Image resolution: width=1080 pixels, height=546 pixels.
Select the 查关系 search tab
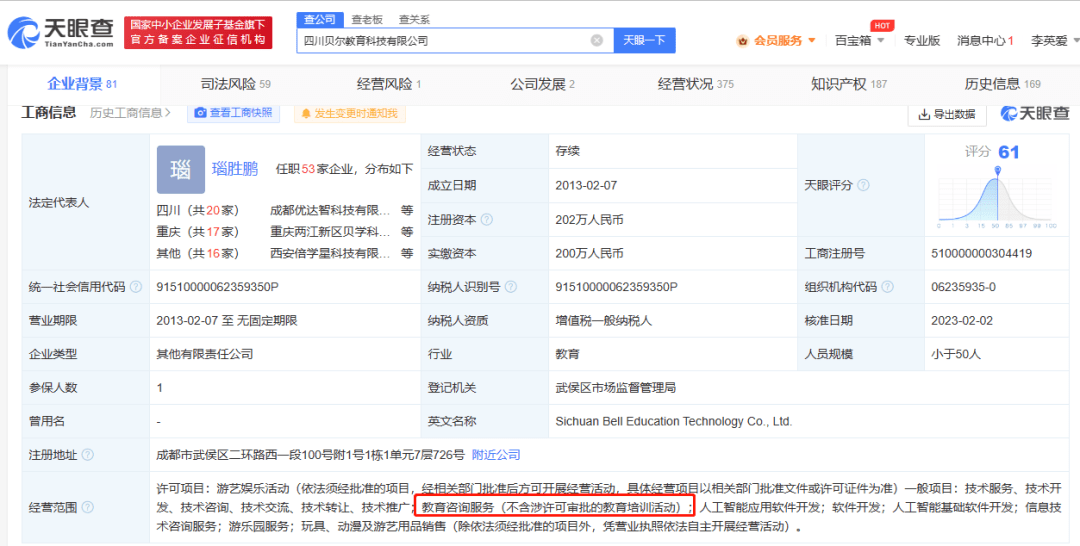click(x=414, y=19)
